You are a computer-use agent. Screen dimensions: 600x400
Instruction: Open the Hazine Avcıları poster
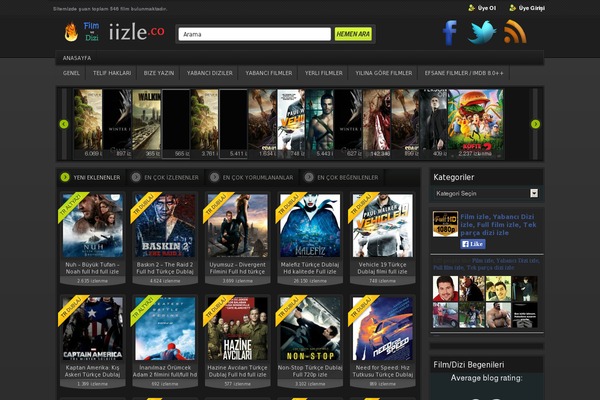pyautogui.click(x=238, y=328)
